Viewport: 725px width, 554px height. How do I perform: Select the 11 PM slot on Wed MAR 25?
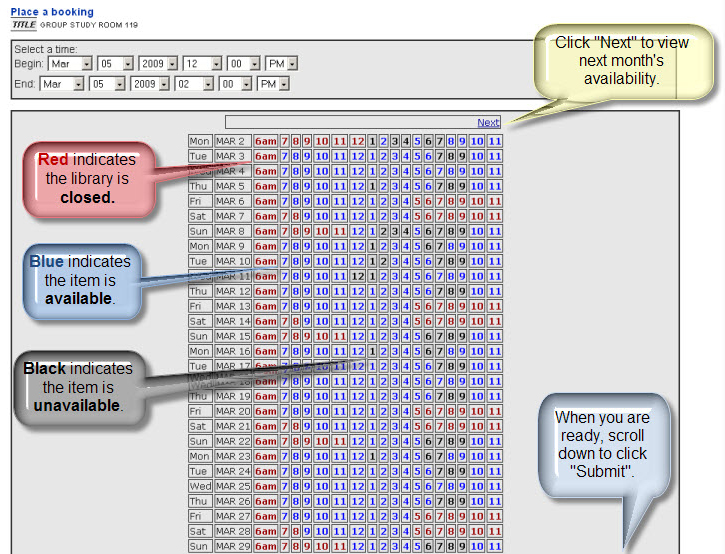tap(495, 486)
